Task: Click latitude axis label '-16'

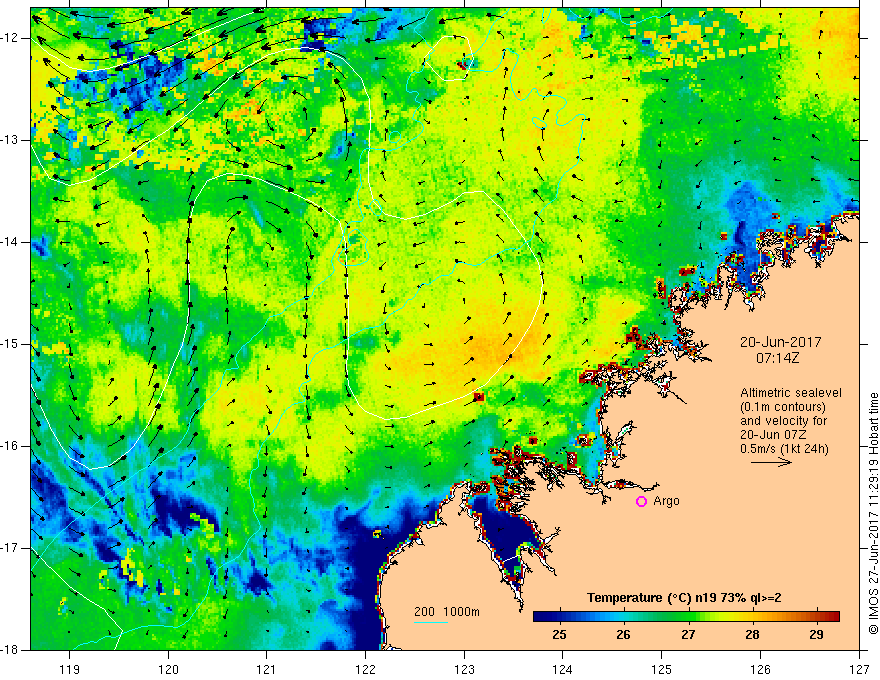Action: (11, 446)
